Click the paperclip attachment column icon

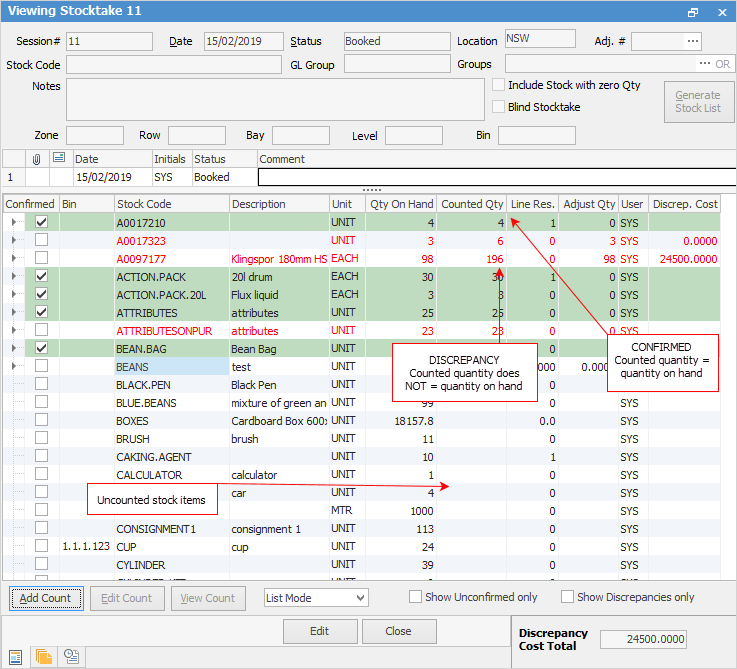36,159
